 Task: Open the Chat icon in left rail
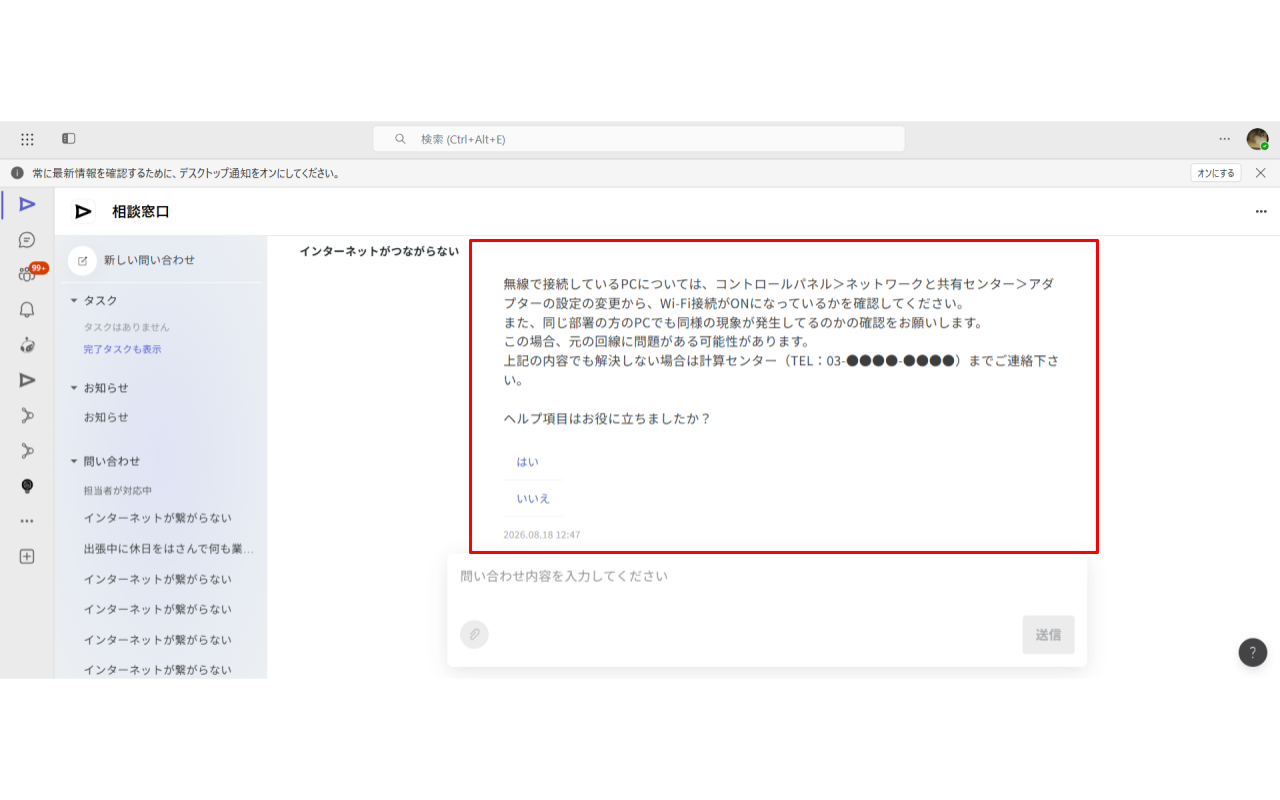coord(27,240)
